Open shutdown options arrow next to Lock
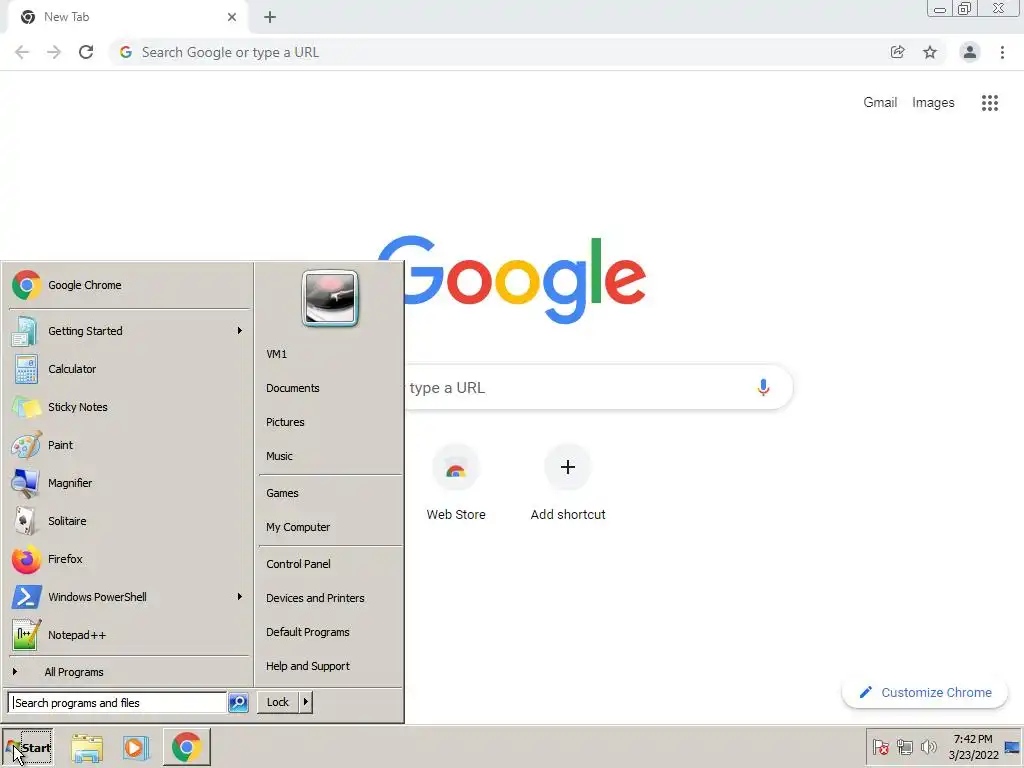This screenshot has width=1024, height=768. pos(306,702)
